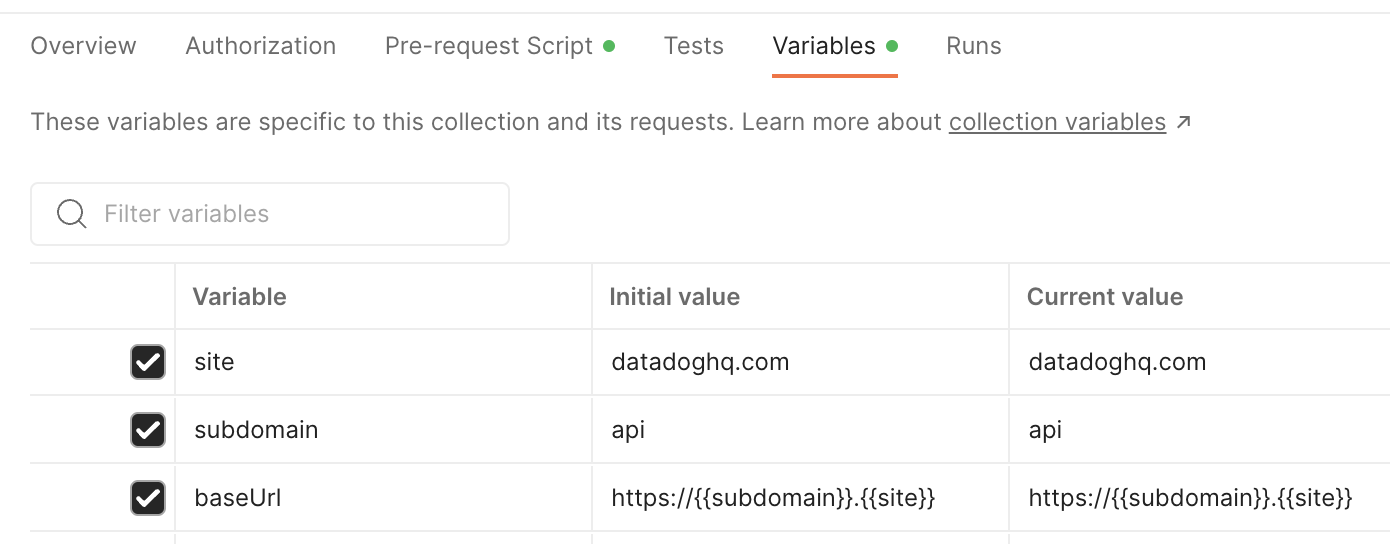Select the baseUrl variable name cell
Image resolution: width=1390 pixels, height=544 pixels.
[383, 498]
